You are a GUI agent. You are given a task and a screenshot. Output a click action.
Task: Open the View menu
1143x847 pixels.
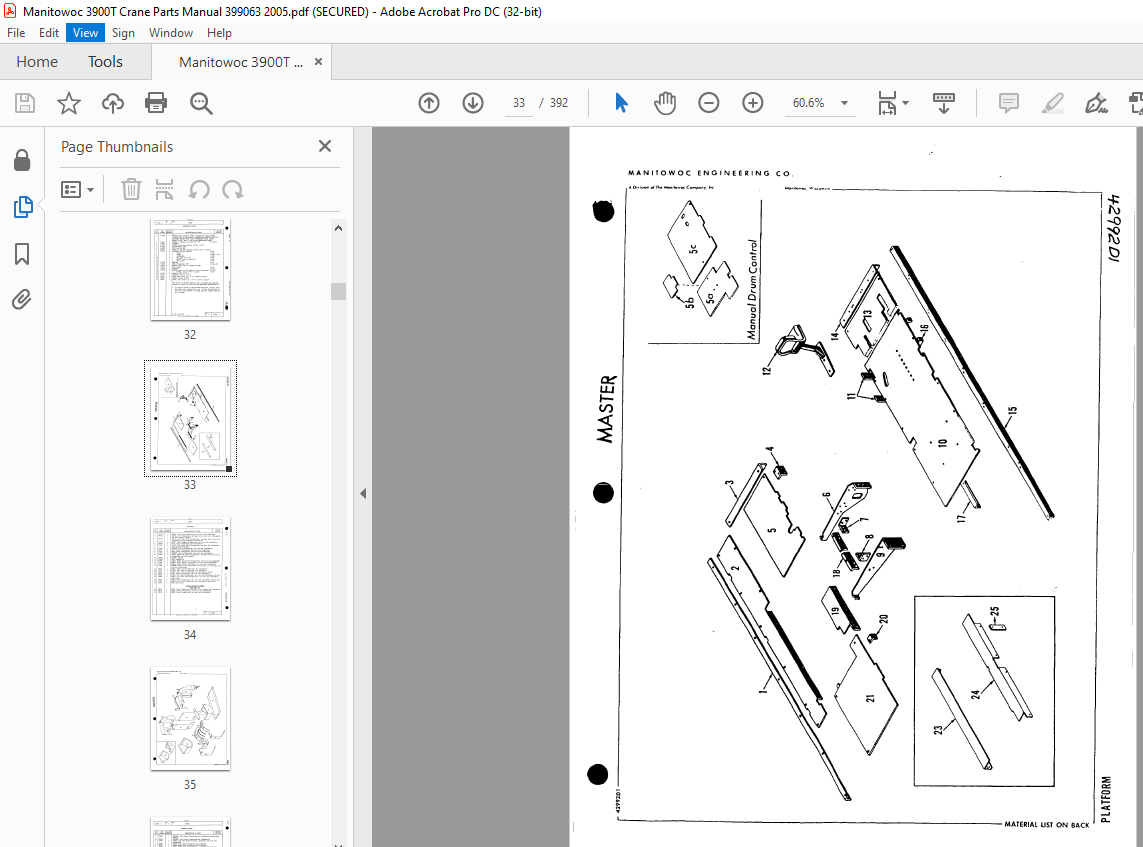click(x=85, y=33)
